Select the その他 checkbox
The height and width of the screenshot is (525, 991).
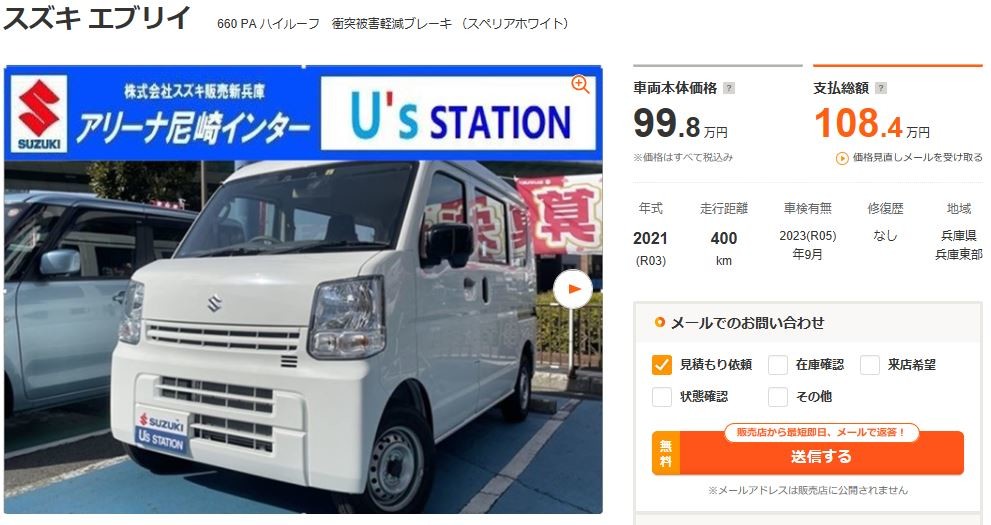coord(777,397)
